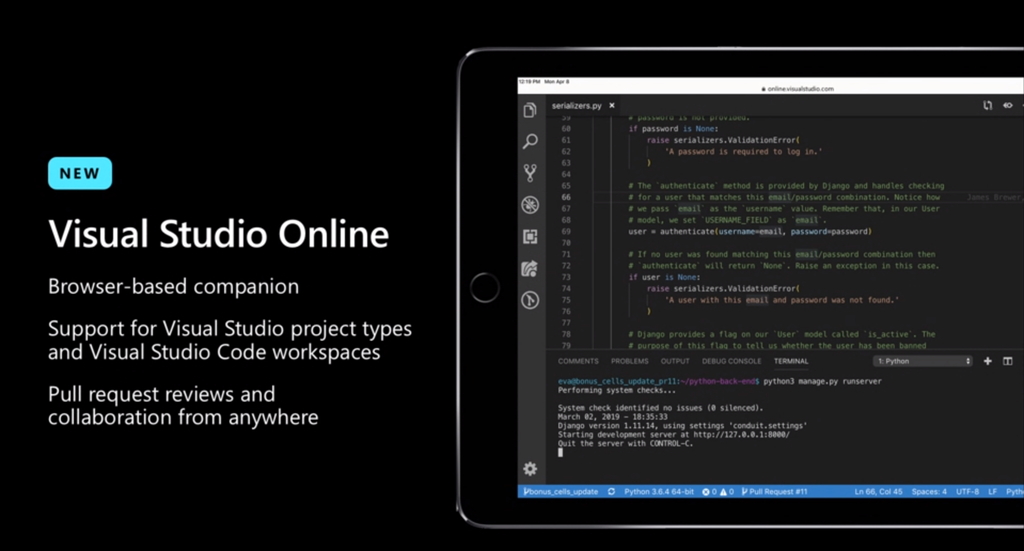Click 'A password is required to log in.' string
Viewport: 1024px width, 551px height.
coord(744,151)
